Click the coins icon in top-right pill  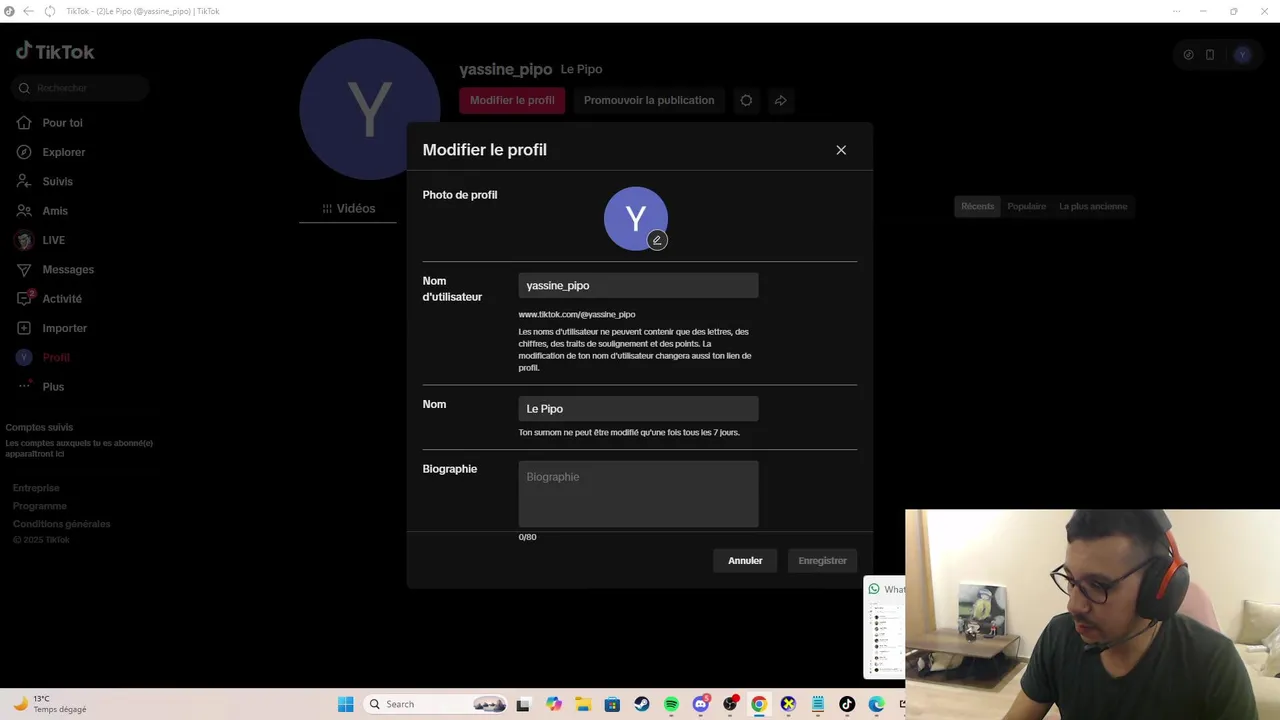point(1188,55)
